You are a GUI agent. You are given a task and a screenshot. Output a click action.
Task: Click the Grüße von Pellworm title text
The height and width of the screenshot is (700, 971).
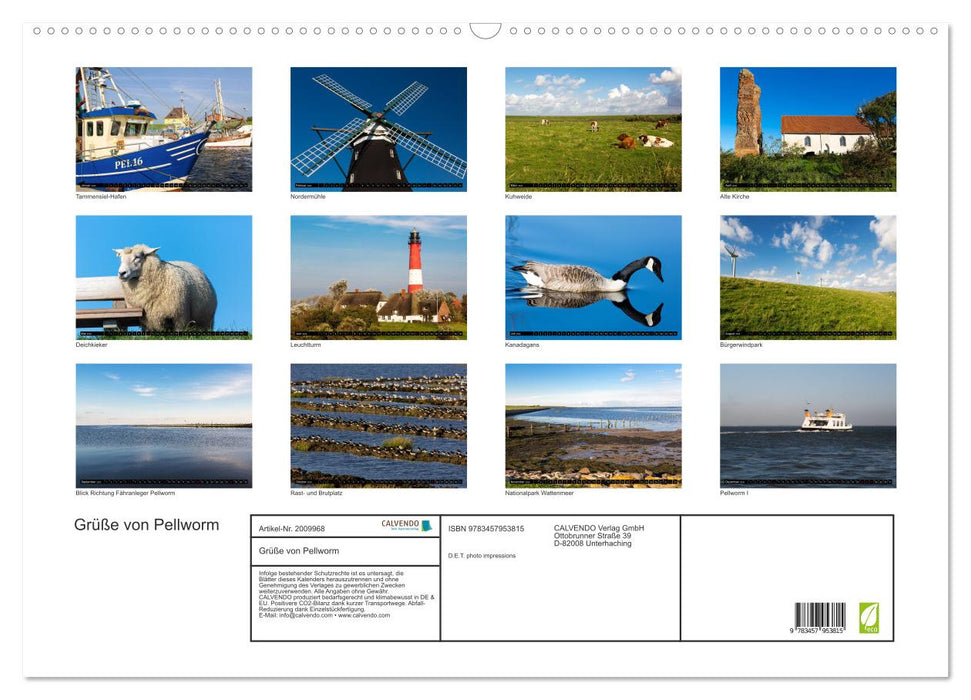[147, 524]
